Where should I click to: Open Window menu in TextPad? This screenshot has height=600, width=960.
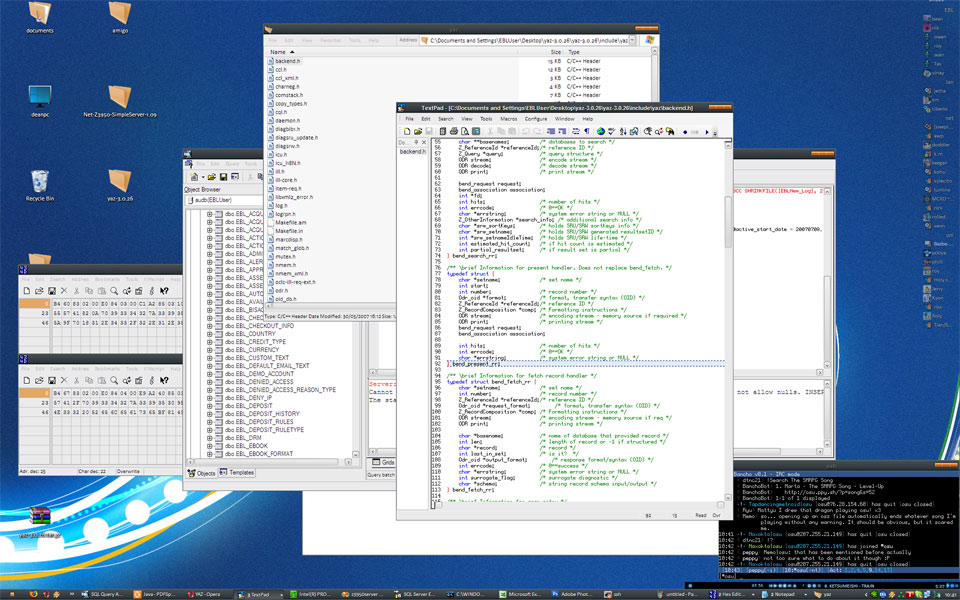[564, 119]
